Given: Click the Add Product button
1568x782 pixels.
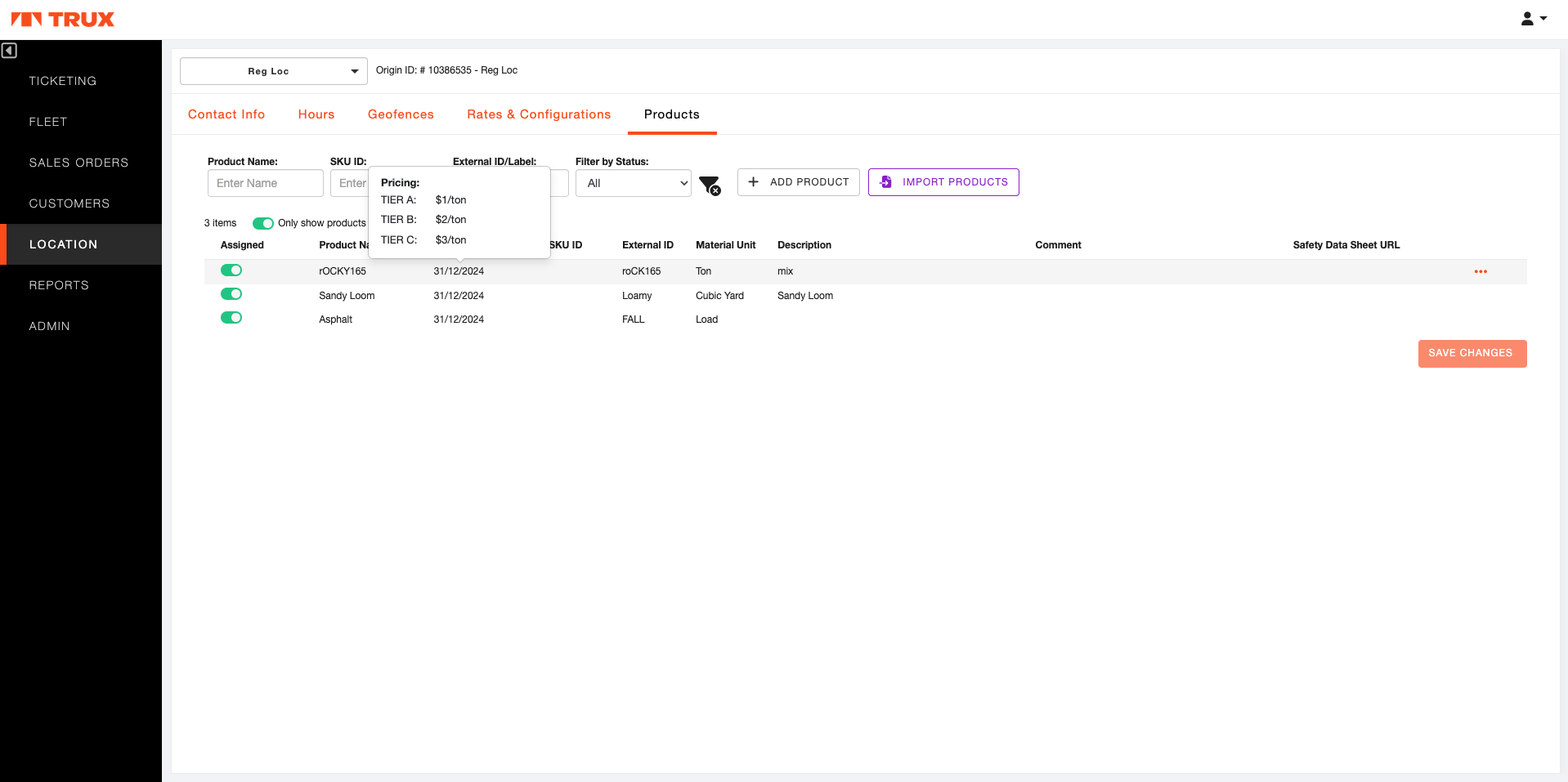Looking at the screenshot, I should click(x=799, y=182).
